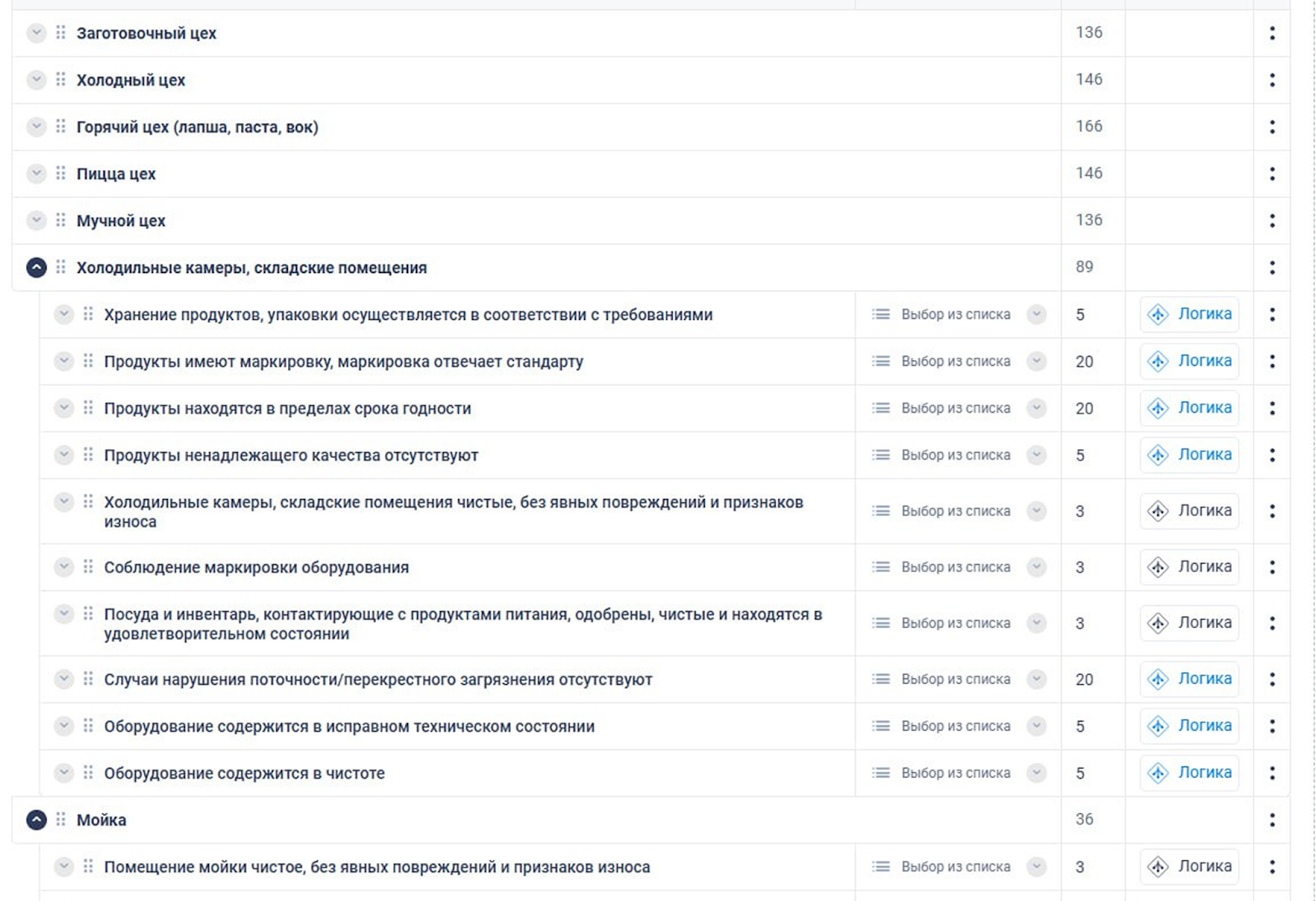Open options menu for Мучной цех
Screen dimensions: 1316x901
[x=1272, y=220]
